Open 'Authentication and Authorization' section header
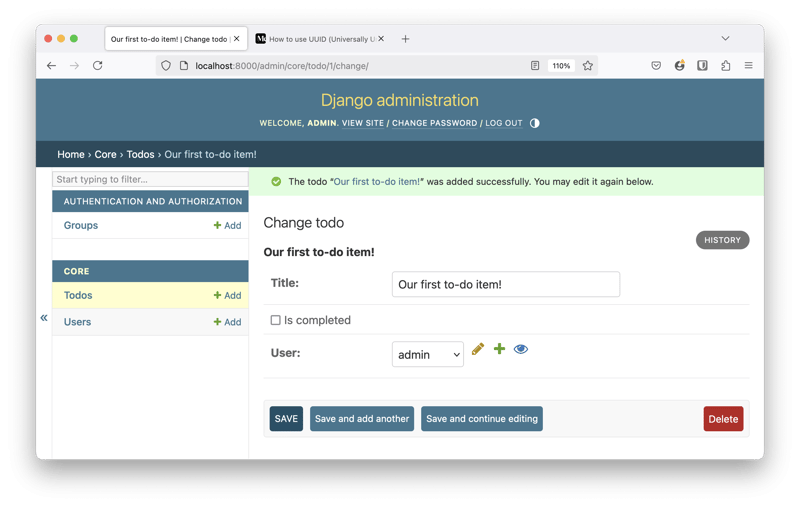 pyautogui.click(x=153, y=201)
